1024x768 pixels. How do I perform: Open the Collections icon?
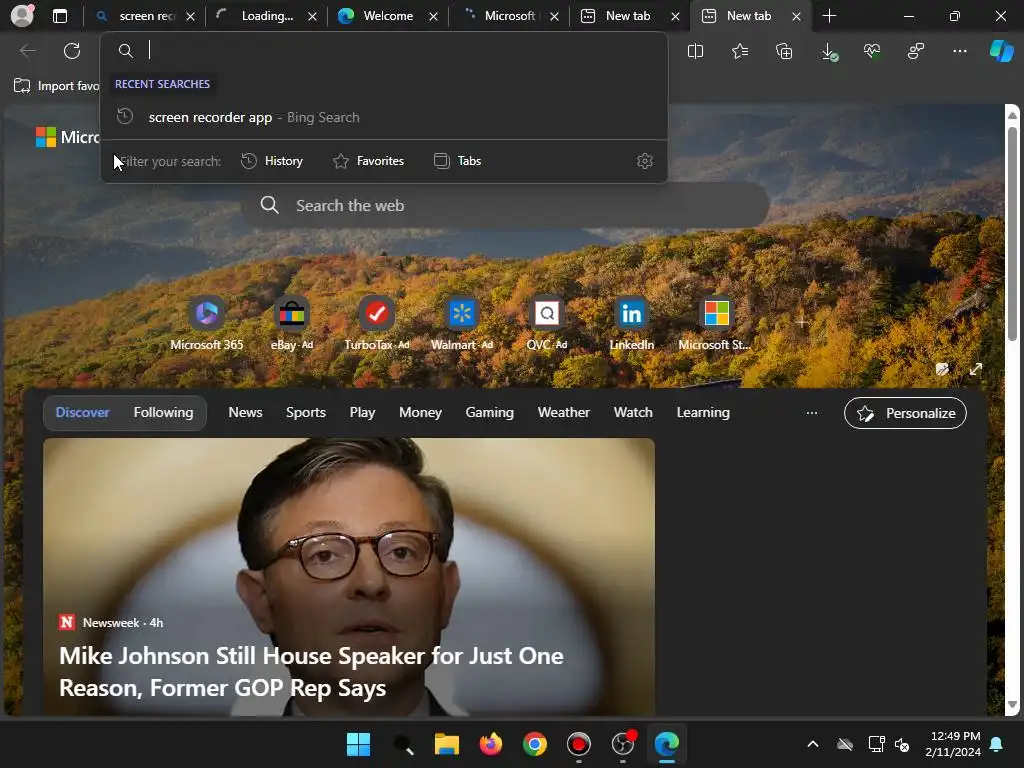tap(784, 51)
